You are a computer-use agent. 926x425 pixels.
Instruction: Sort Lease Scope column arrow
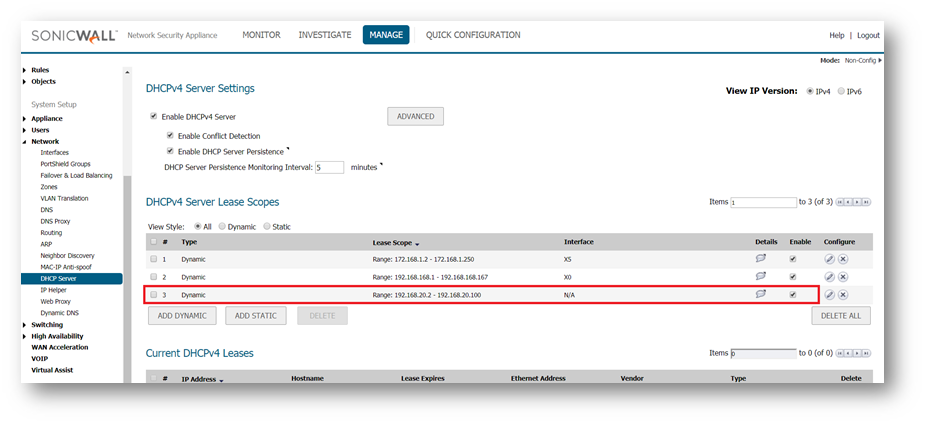pos(418,244)
